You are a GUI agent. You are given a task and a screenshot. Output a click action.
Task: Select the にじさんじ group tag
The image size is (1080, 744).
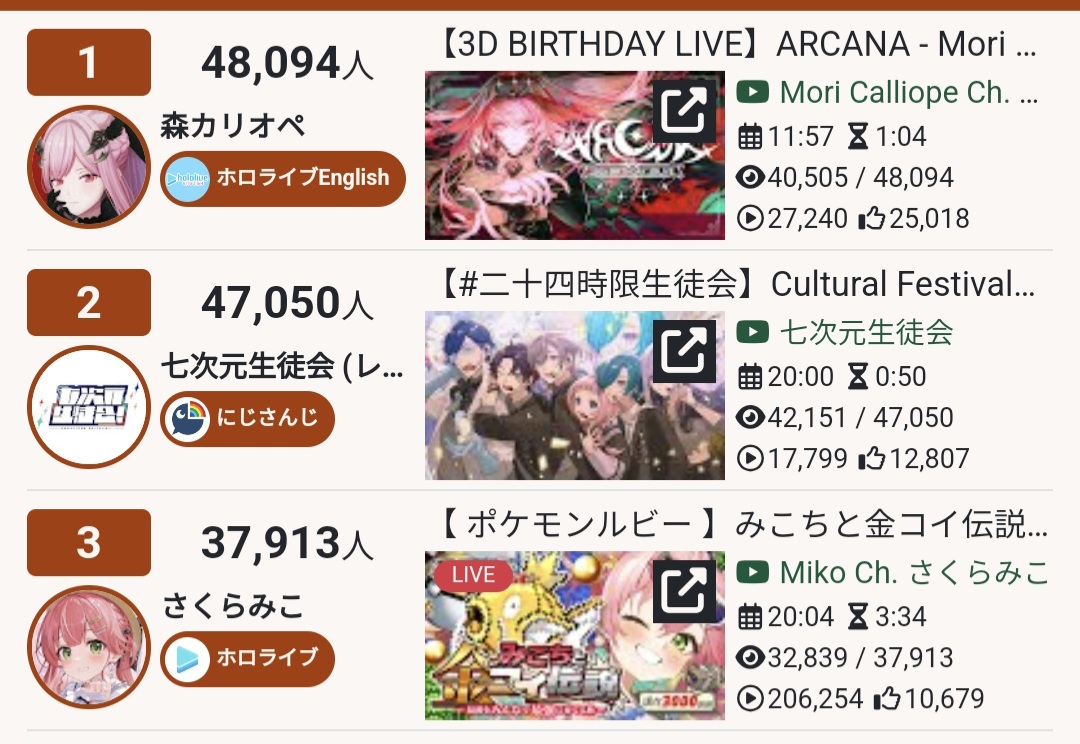tap(247, 418)
